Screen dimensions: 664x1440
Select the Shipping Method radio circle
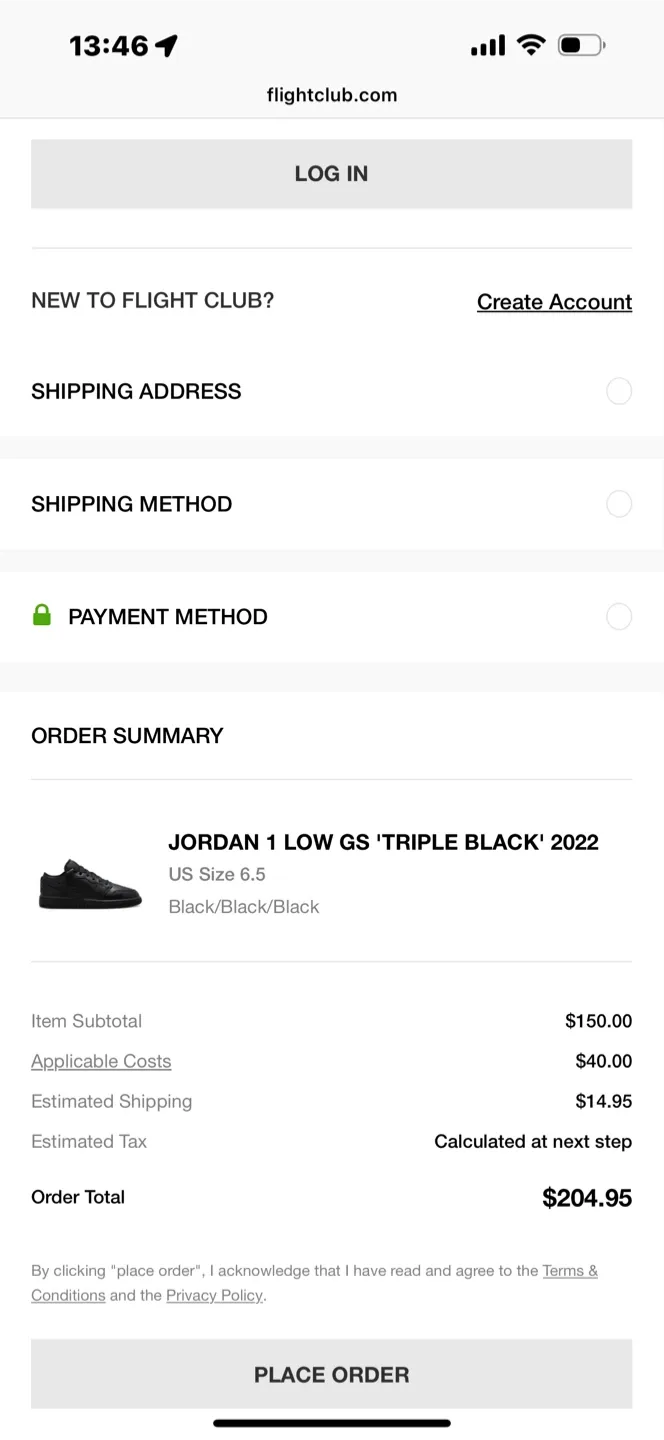(619, 504)
